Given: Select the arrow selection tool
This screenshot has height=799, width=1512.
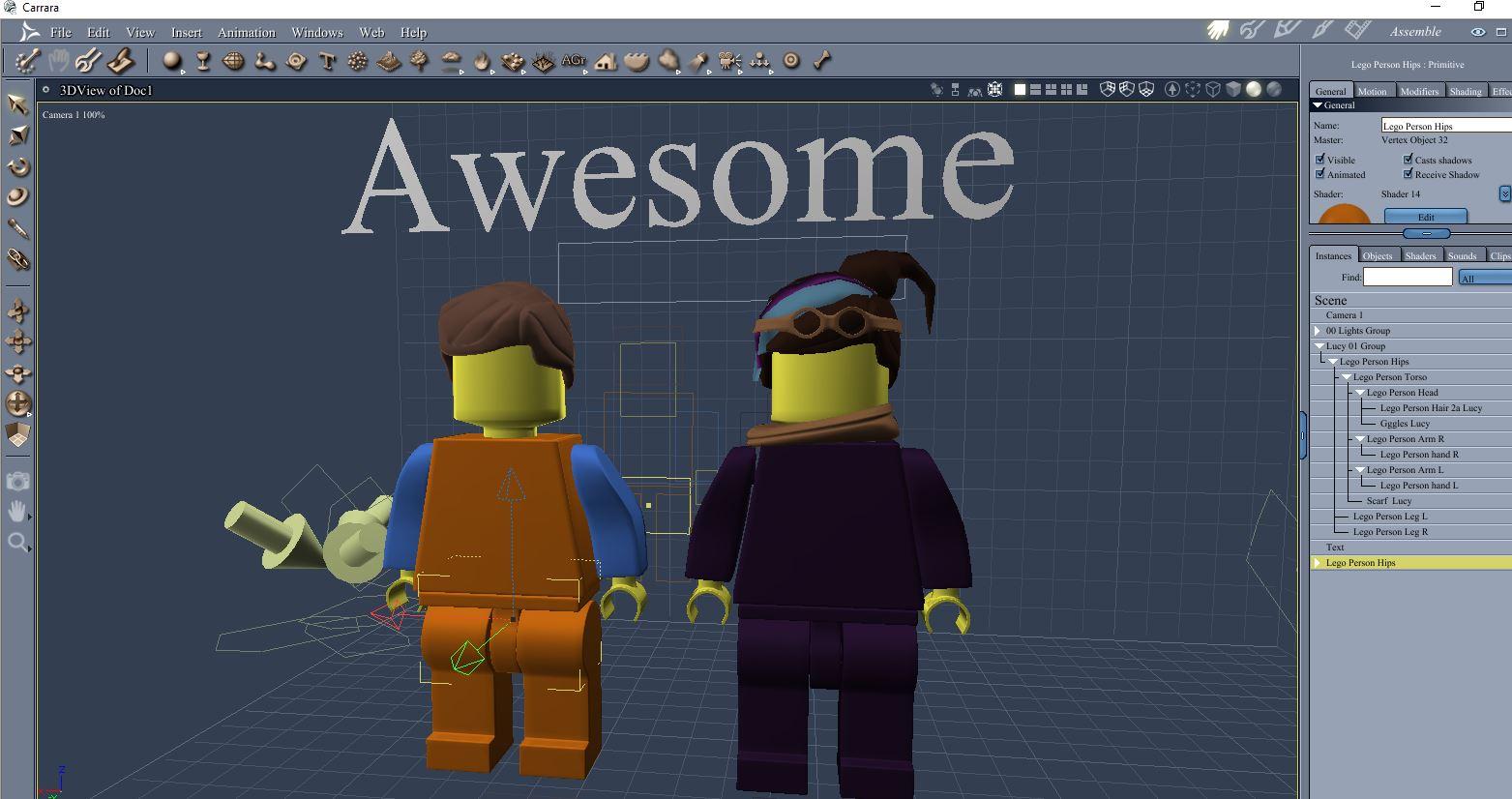Looking at the screenshot, I should coord(17,104).
